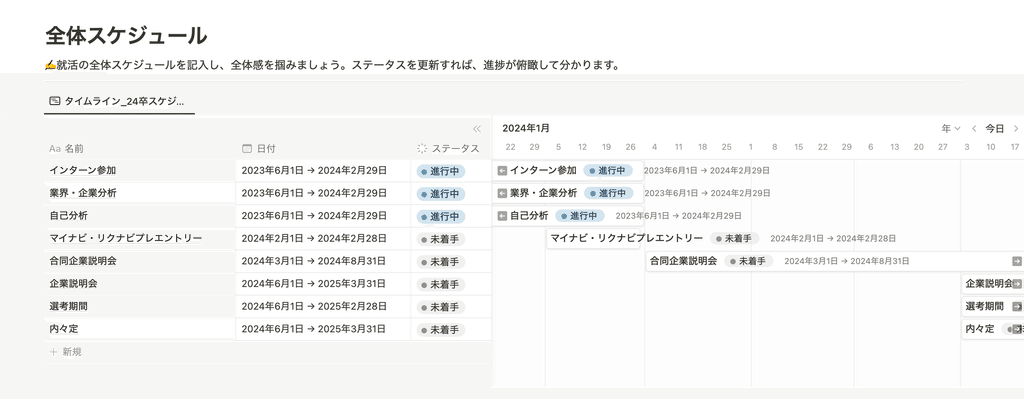Go to next period with right chevron
Viewport: 1024px width, 399px height.
point(1016,129)
